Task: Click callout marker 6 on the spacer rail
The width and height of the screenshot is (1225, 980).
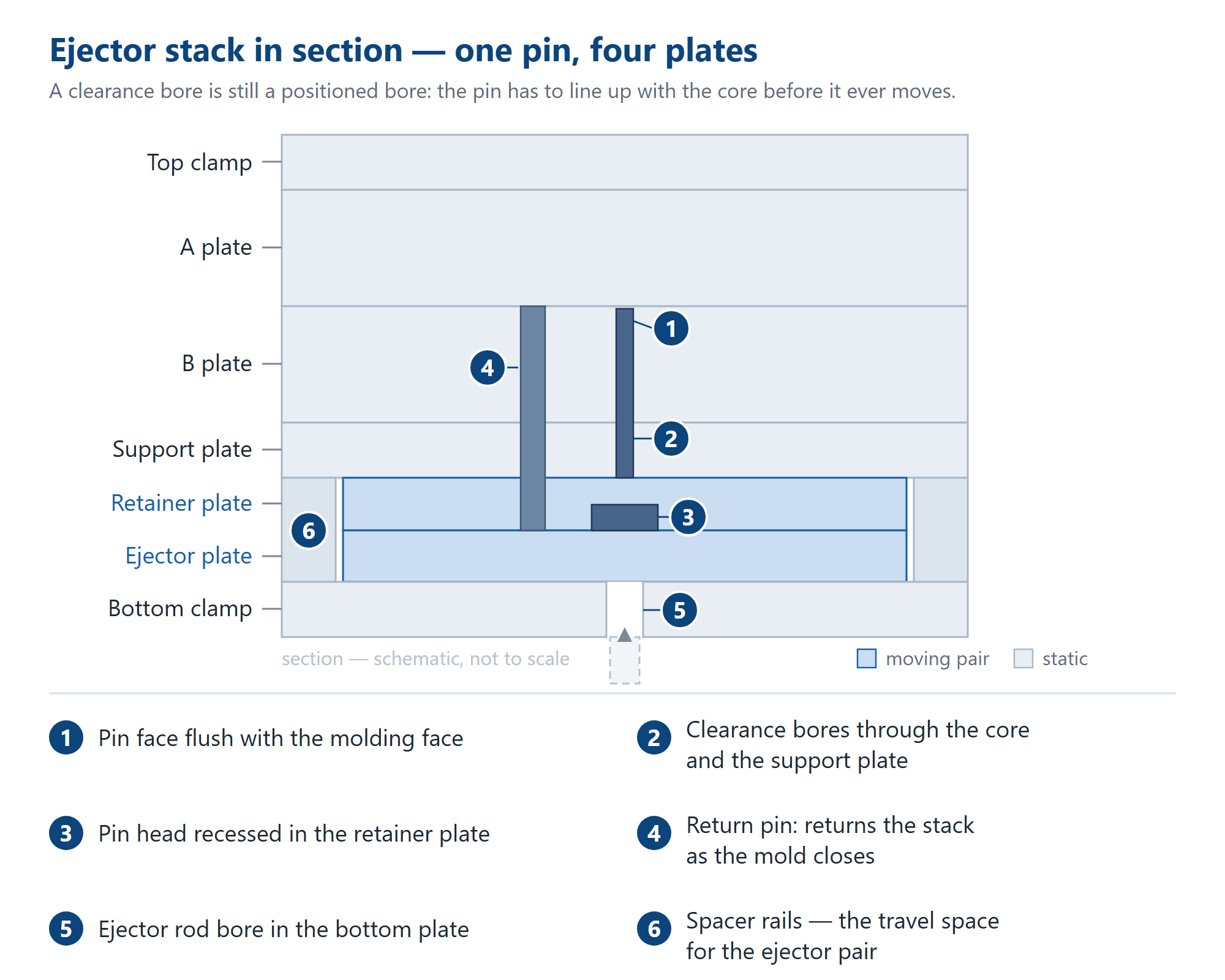Action: tap(309, 530)
